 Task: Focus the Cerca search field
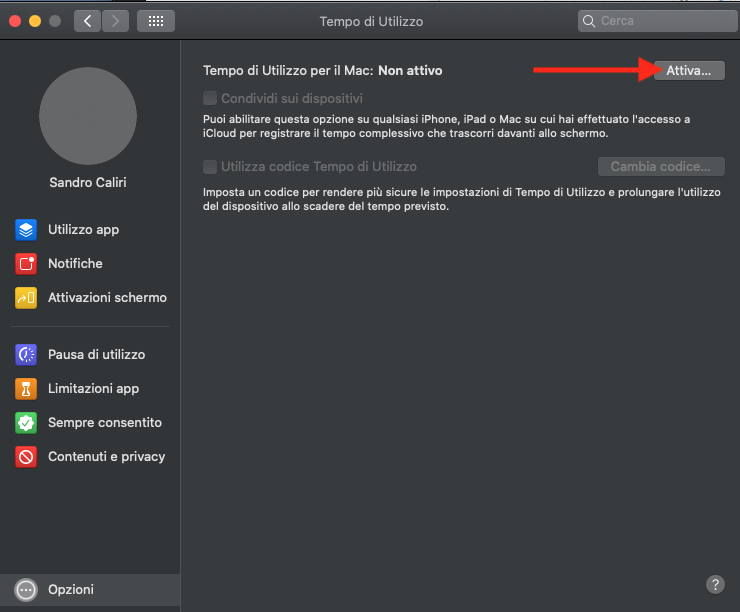point(658,21)
